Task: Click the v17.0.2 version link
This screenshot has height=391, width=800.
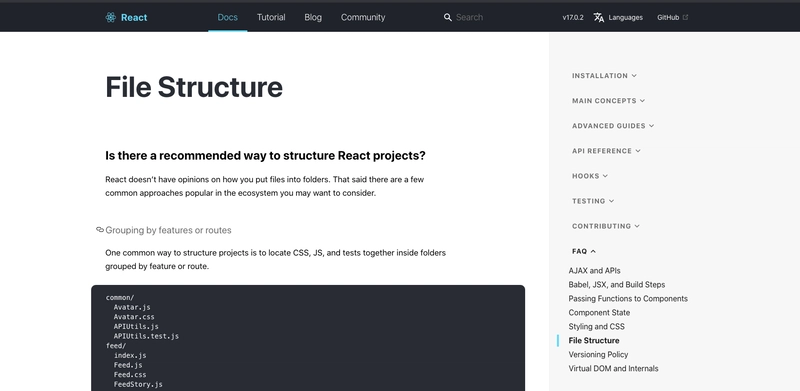Action: click(573, 17)
